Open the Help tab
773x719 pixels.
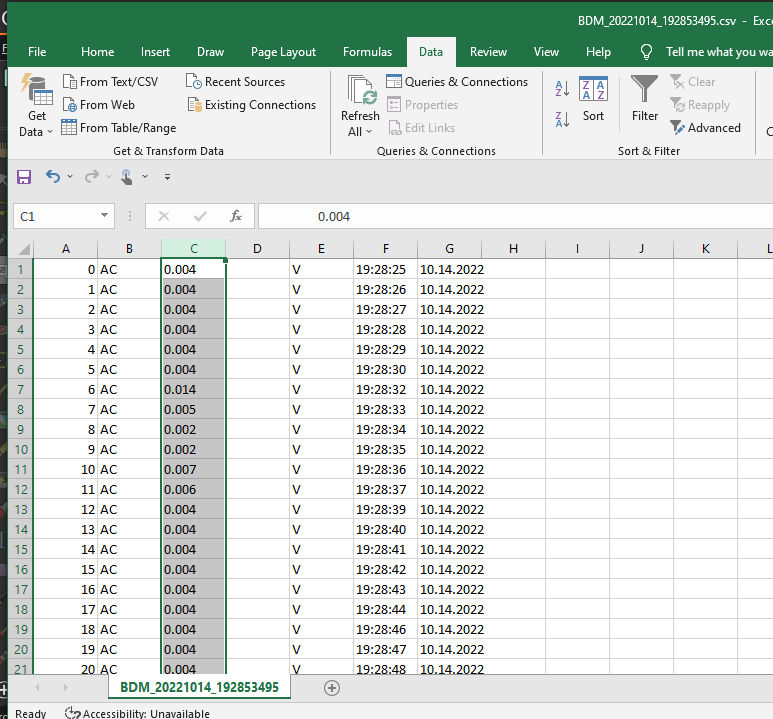click(x=598, y=52)
